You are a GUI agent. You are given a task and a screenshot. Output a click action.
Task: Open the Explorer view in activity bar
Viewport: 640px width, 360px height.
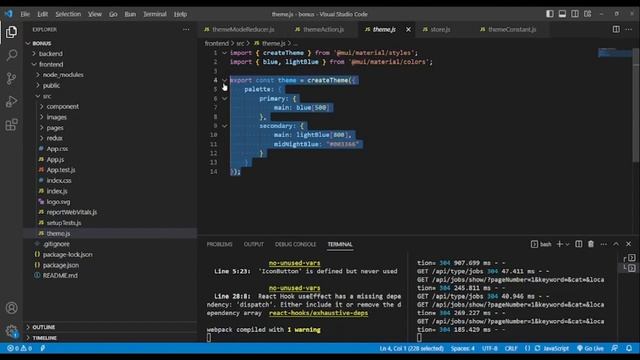pos(11,32)
